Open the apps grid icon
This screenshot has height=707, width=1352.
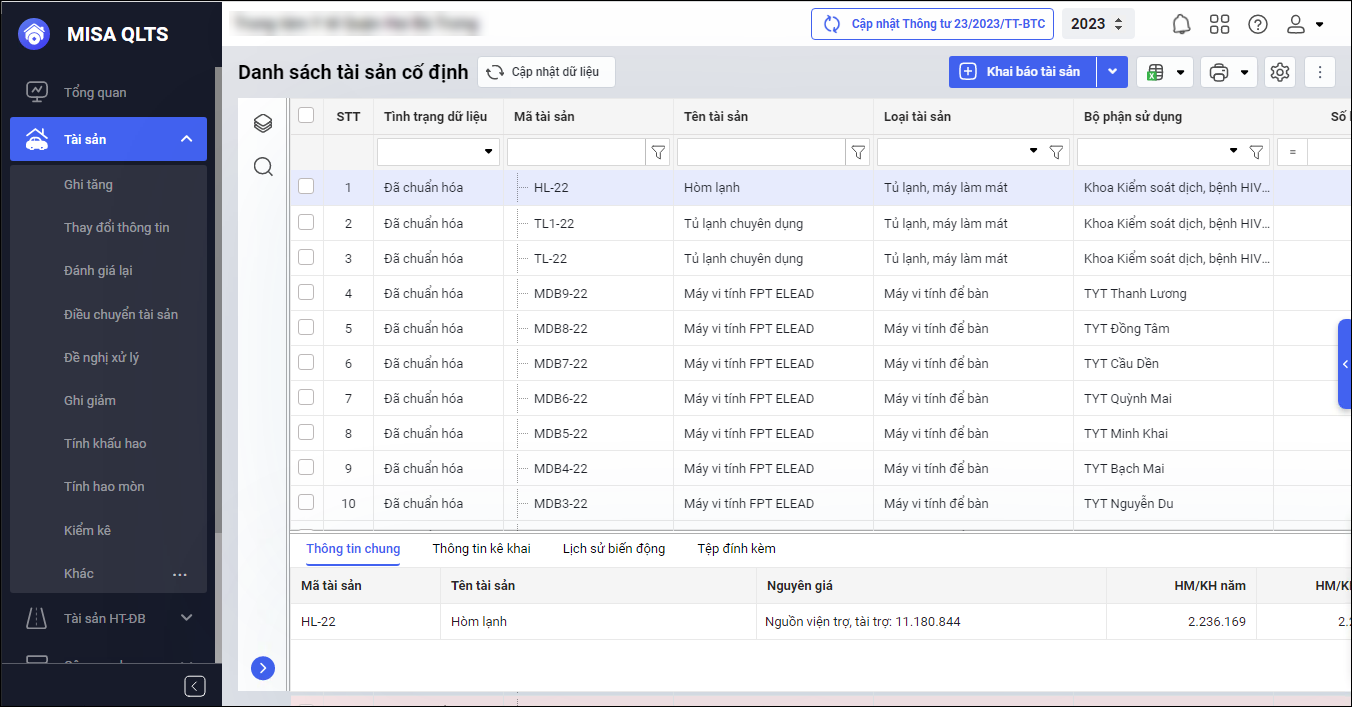coord(1219,24)
